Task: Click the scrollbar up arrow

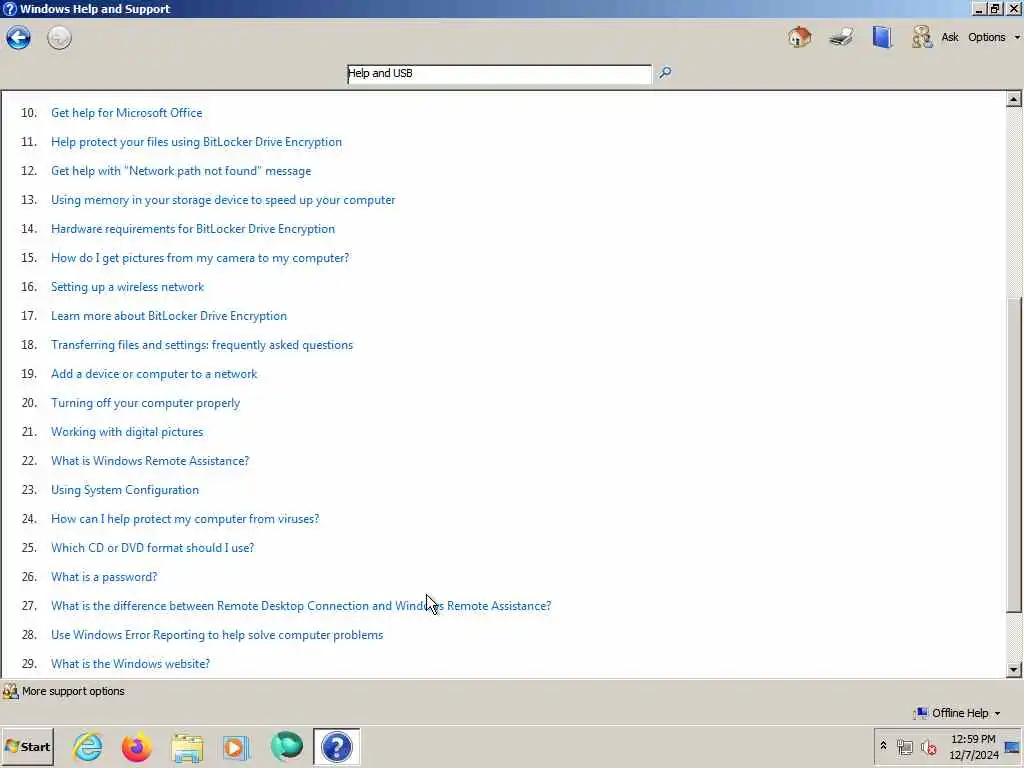Action: 1014,99
